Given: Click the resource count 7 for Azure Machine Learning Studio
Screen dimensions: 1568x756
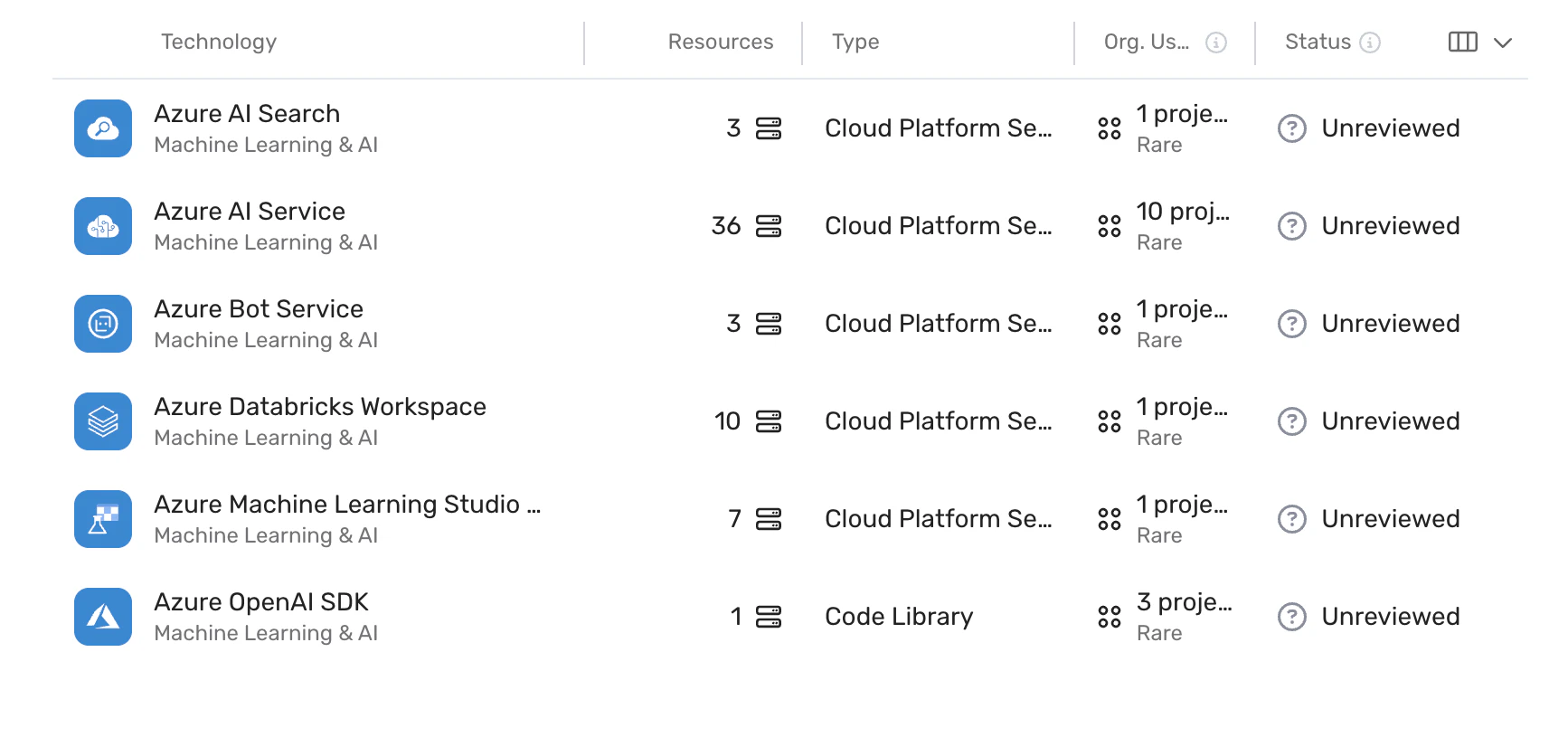Looking at the screenshot, I should (x=734, y=519).
